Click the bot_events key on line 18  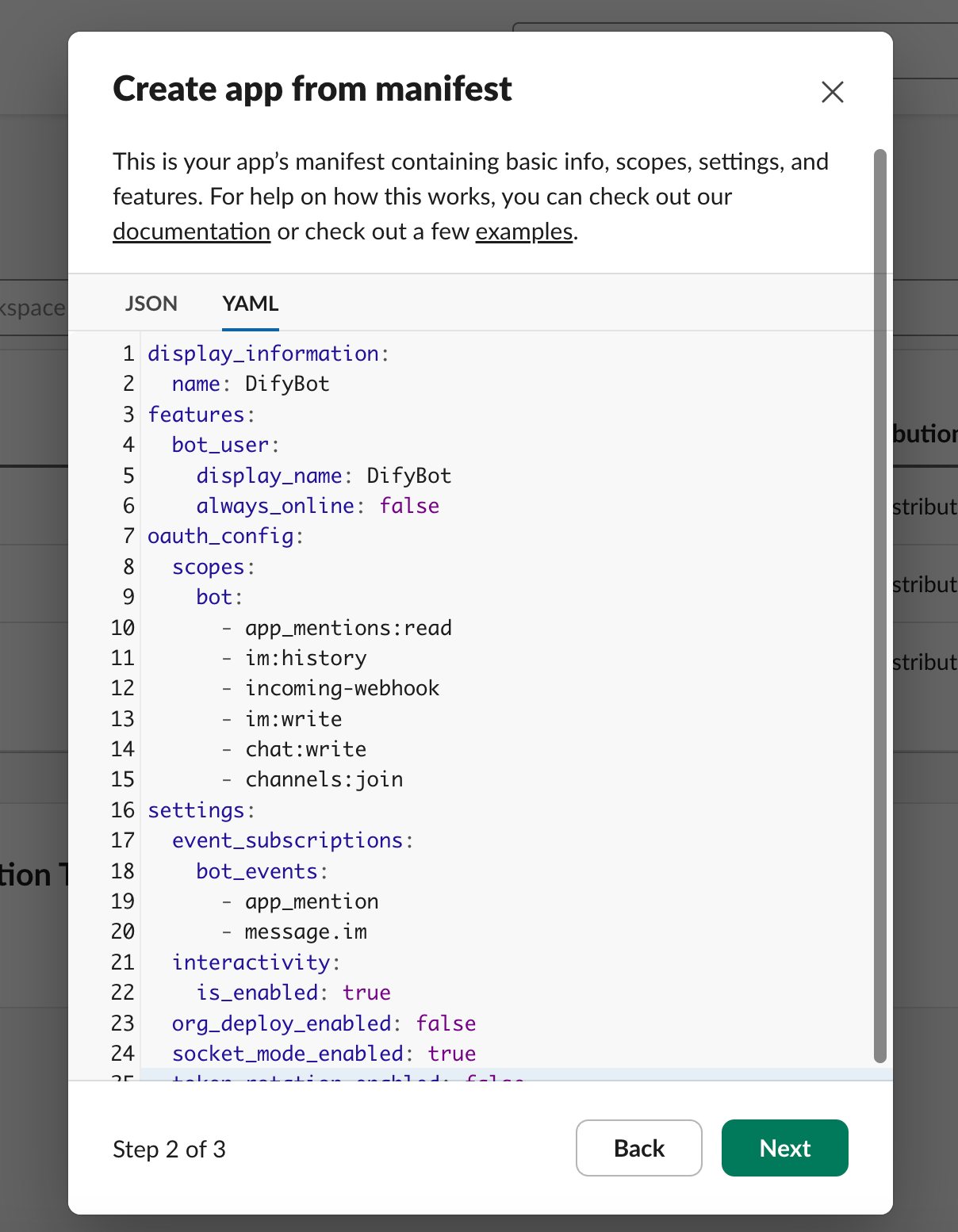click(258, 870)
